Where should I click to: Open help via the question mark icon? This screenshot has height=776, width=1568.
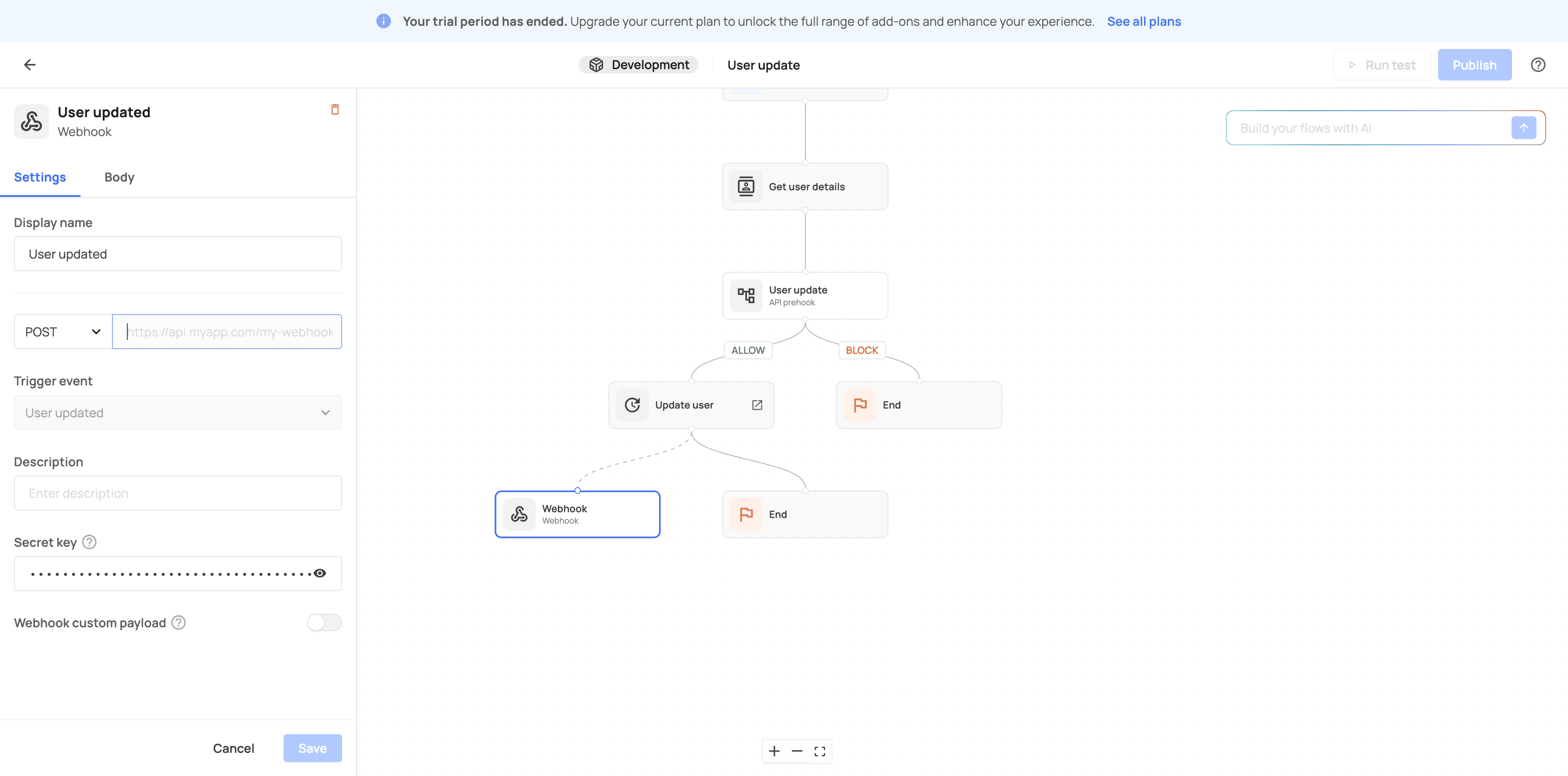coord(1537,64)
